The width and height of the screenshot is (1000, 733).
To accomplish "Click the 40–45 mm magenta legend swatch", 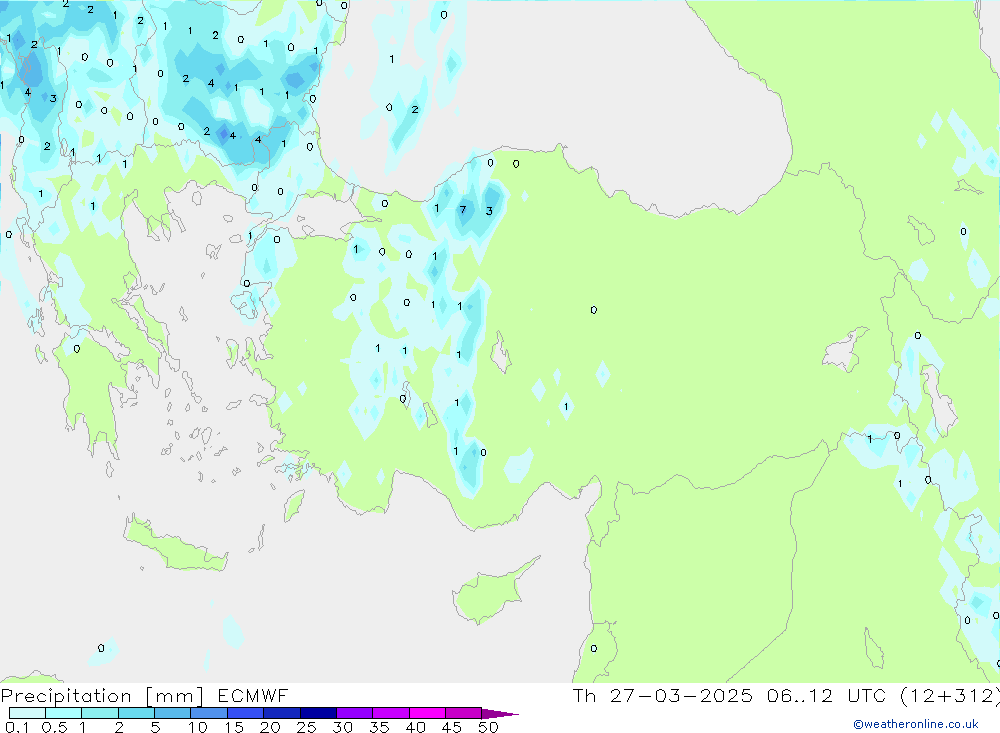I will 427,713.
